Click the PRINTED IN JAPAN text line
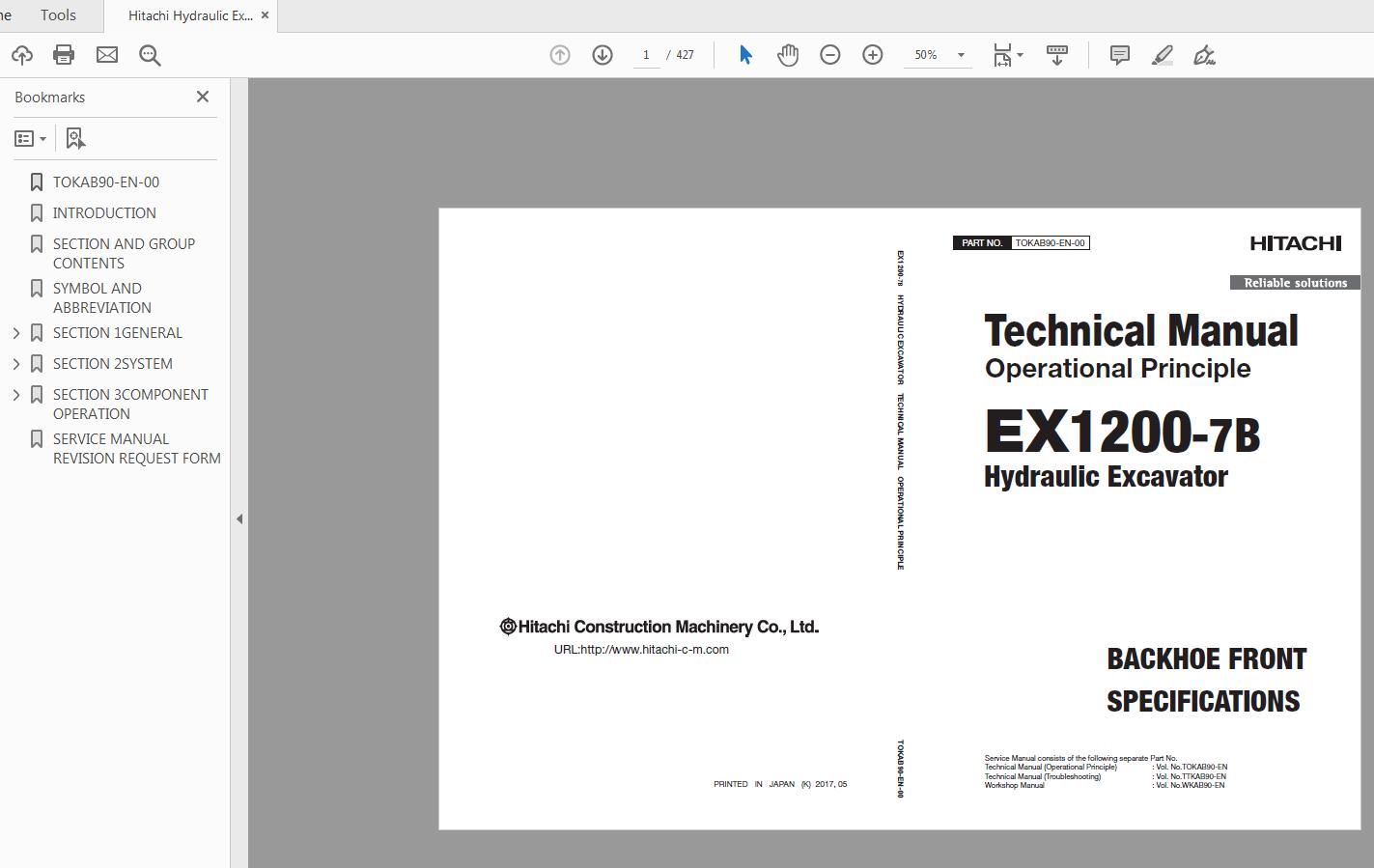Viewport: 1374px width, 868px height. pos(780,784)
